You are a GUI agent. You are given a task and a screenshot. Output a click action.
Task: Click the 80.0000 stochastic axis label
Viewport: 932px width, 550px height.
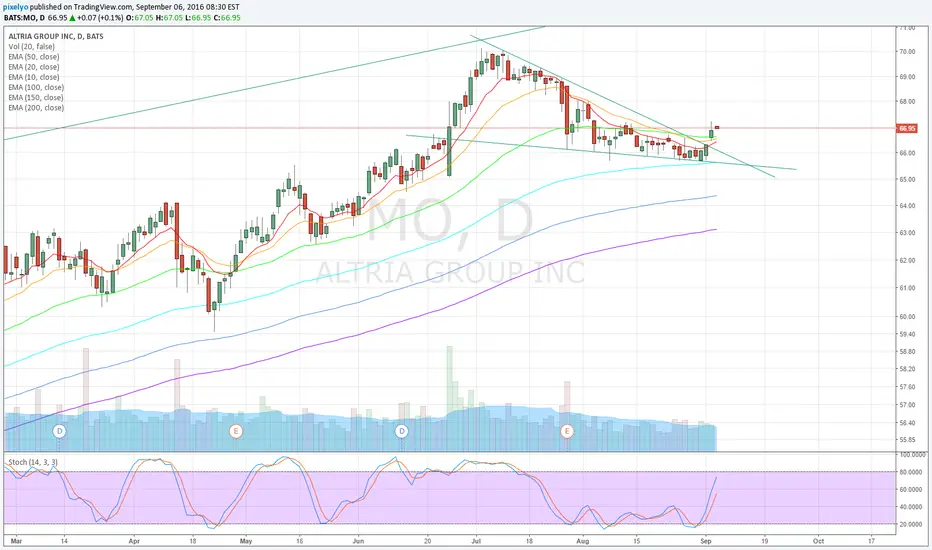pyautogui.click(x=913, y=472)
